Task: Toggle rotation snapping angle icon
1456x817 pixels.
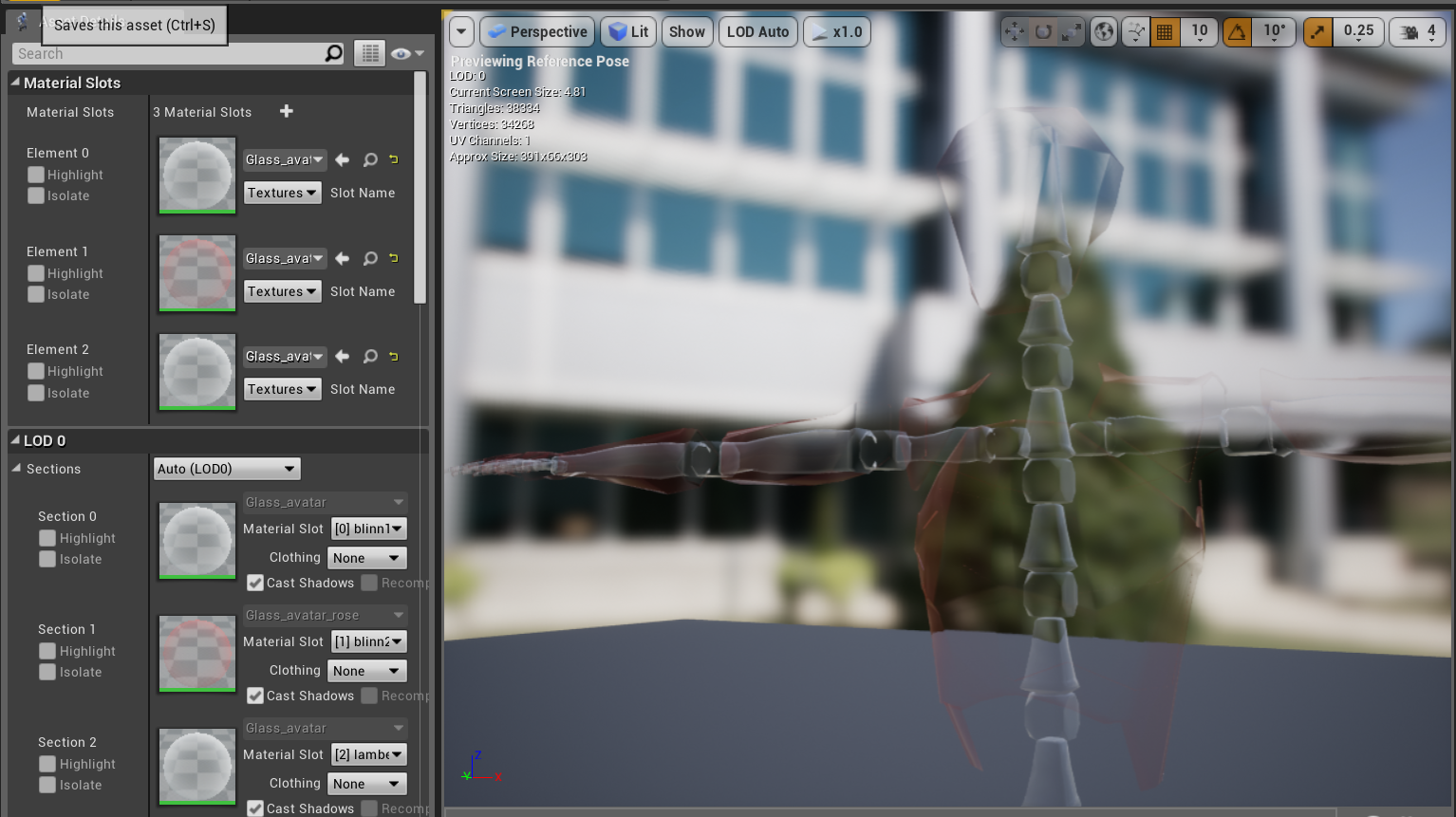Action: coord(1238,31)
